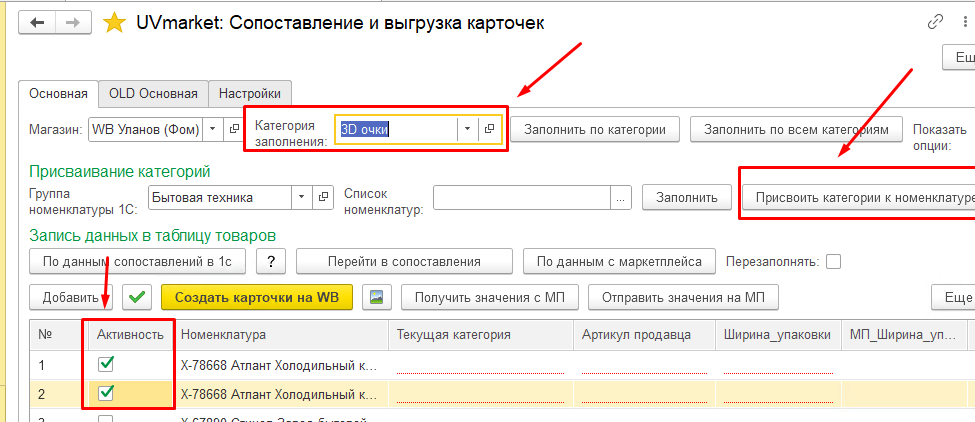The image size is (975, 422).
Task: Click Заполнить по категории button
Action: [x=595, y=129]
